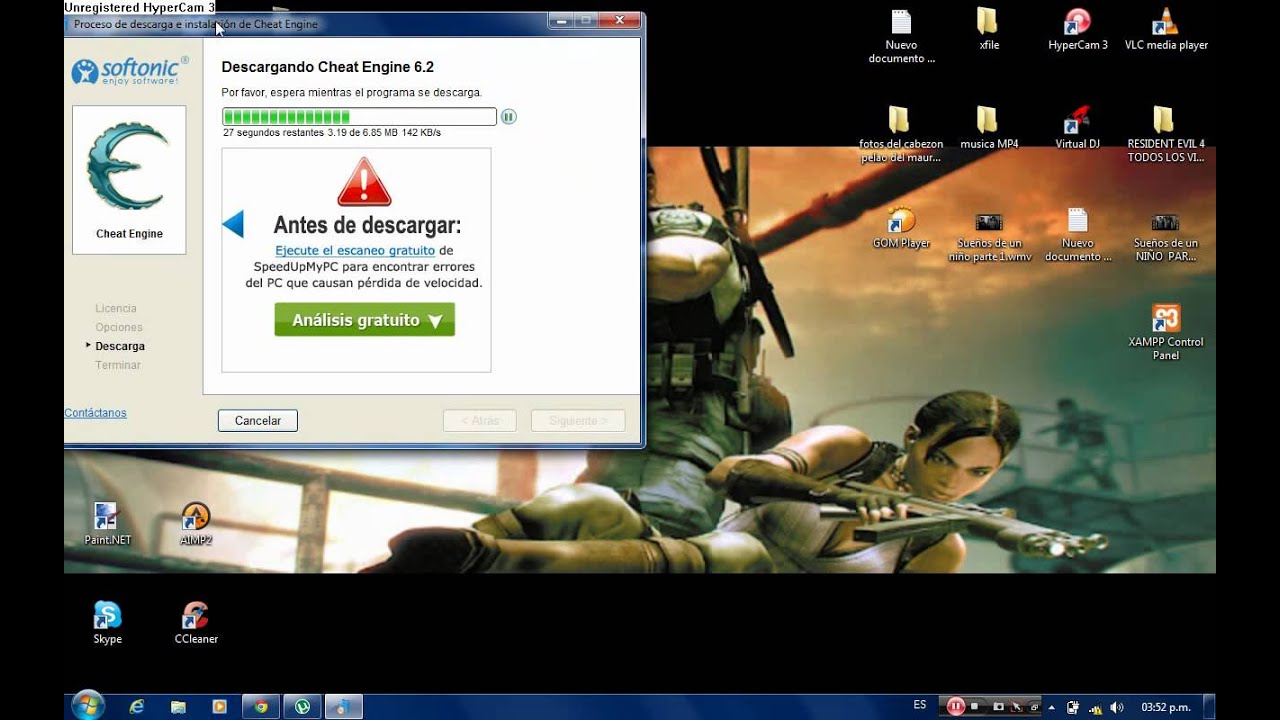The image size is (1280, 720).
Task: Select the Terminar step in sidebar
Action: coord(118,366)
